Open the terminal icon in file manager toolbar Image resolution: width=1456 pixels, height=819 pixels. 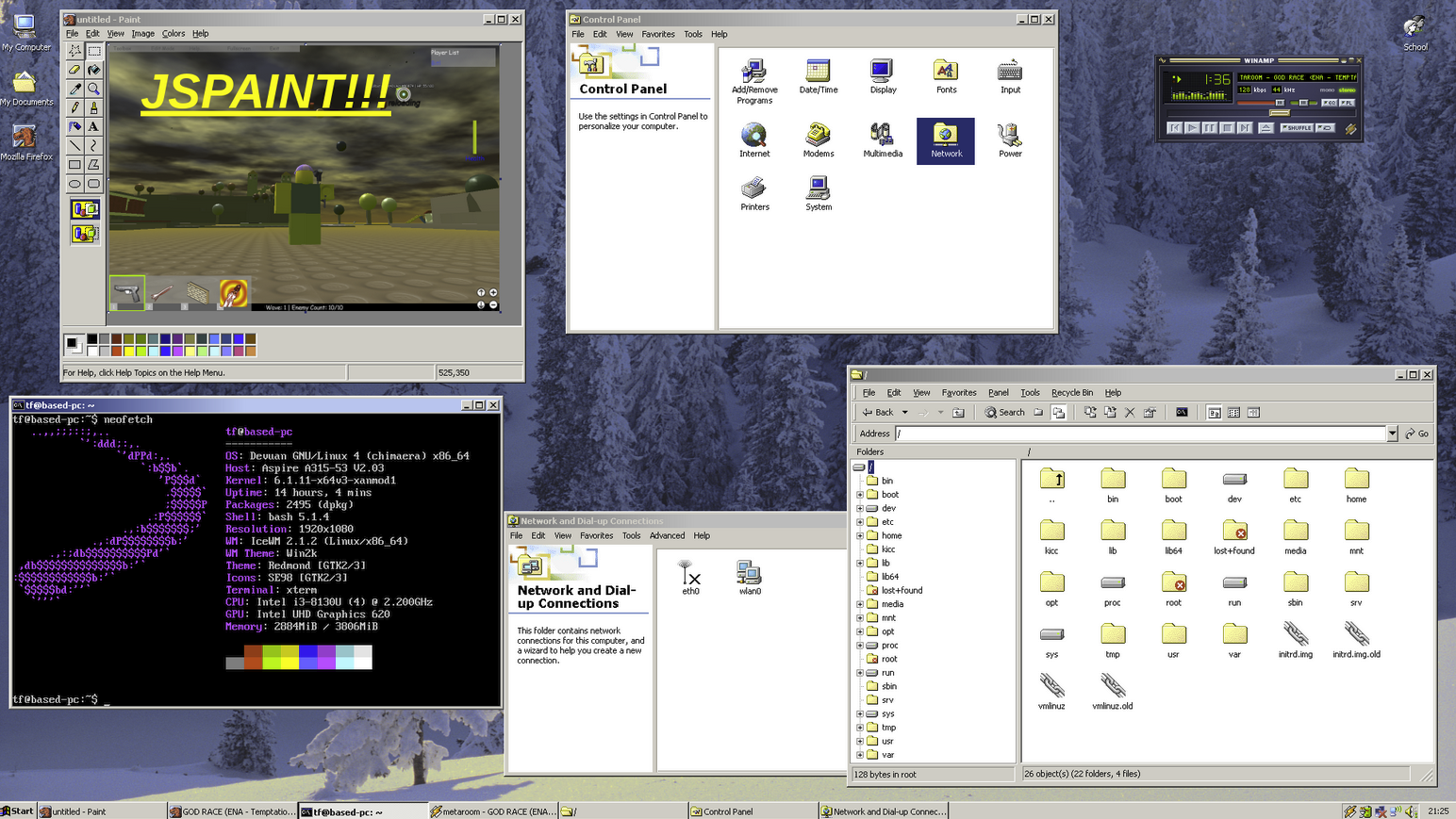click(1181, 413)
